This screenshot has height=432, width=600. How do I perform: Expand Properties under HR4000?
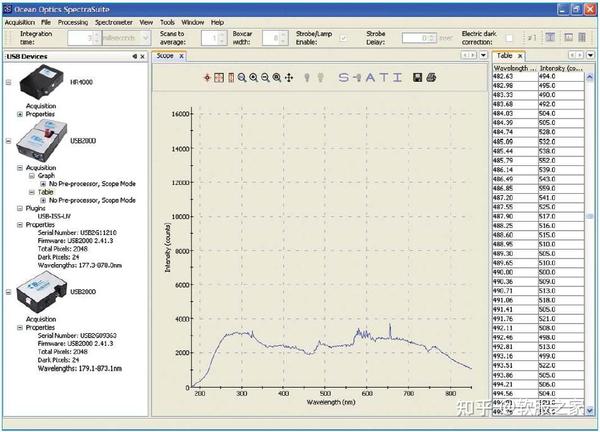click(20, 114)
